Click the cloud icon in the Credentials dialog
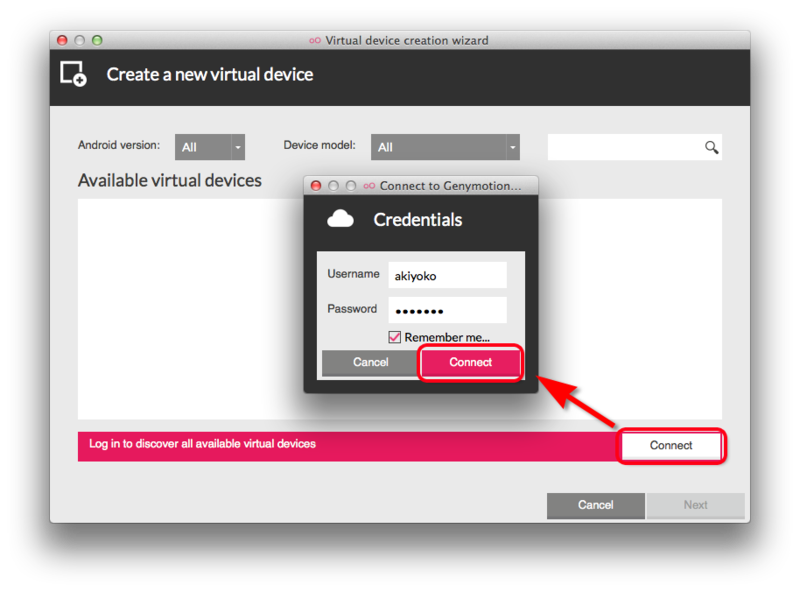This screenshot has width=800, height=592. pos(340,219)
